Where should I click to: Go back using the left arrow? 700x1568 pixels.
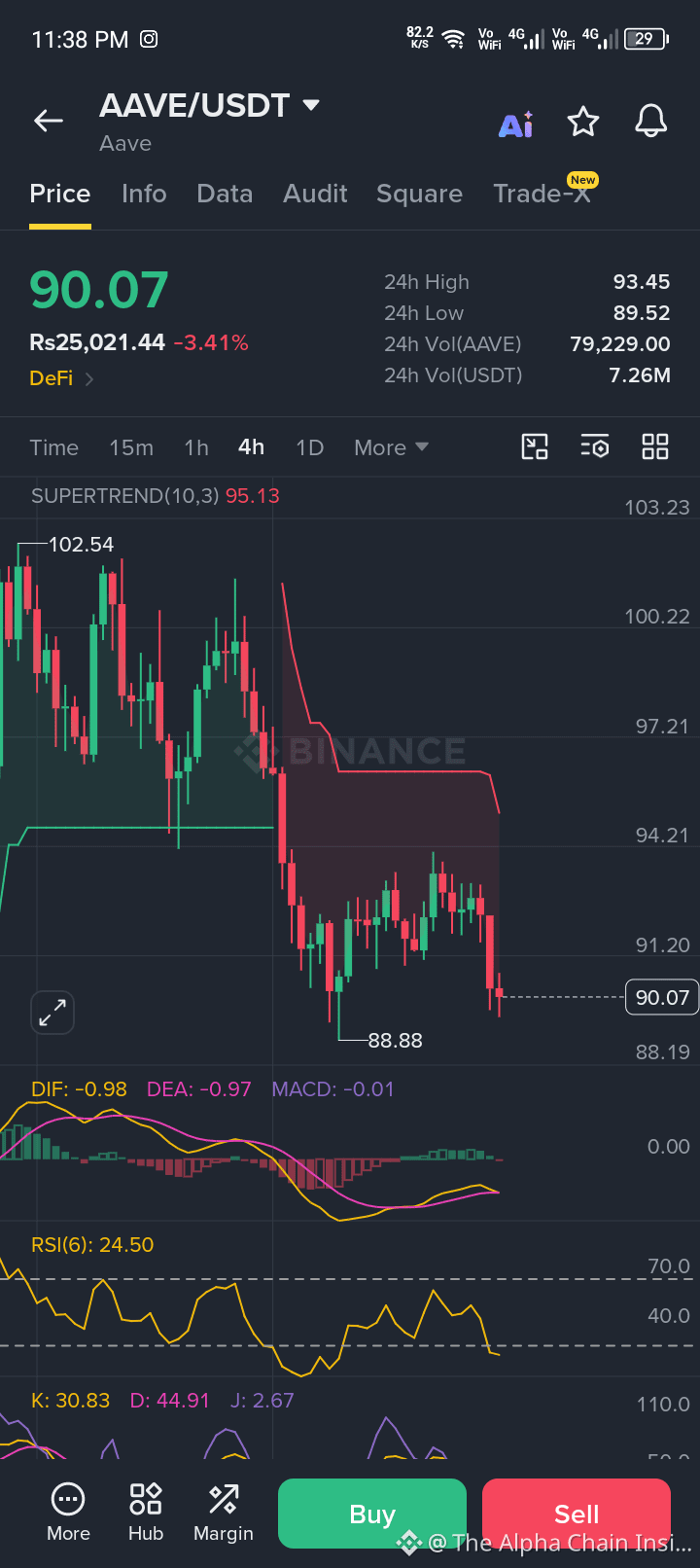click(x=49, y=121)
